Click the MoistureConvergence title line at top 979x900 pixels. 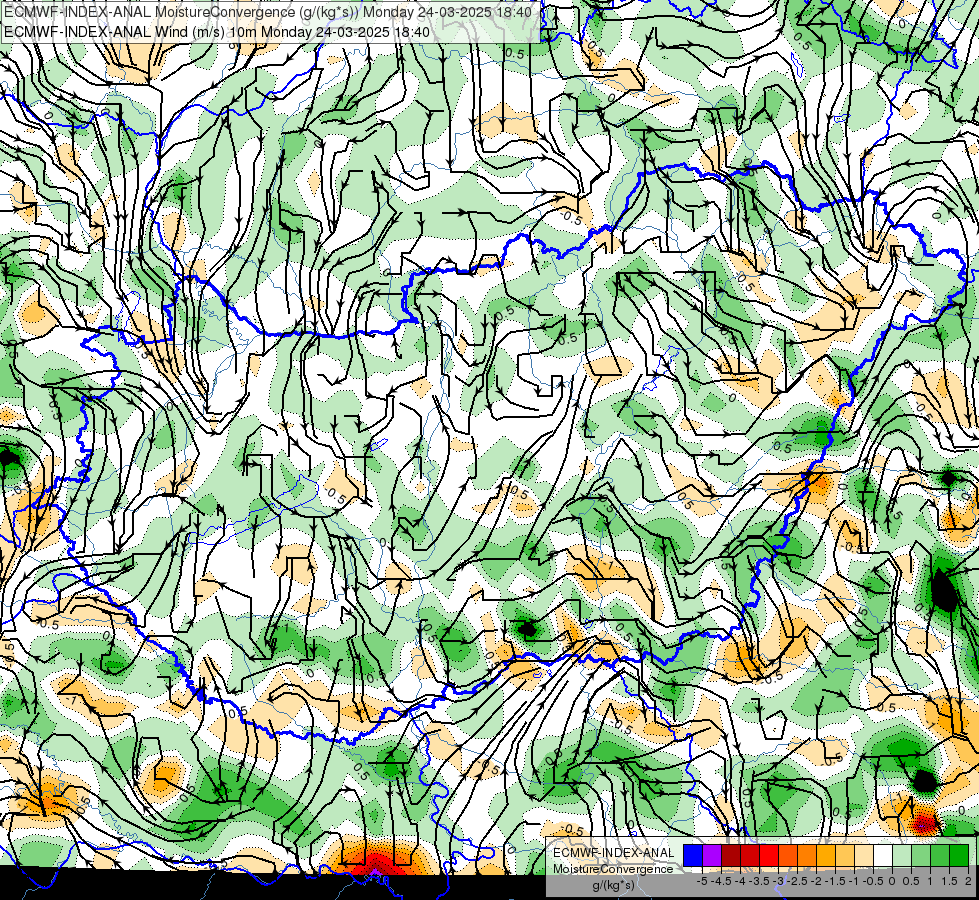[x=268, y=12]
